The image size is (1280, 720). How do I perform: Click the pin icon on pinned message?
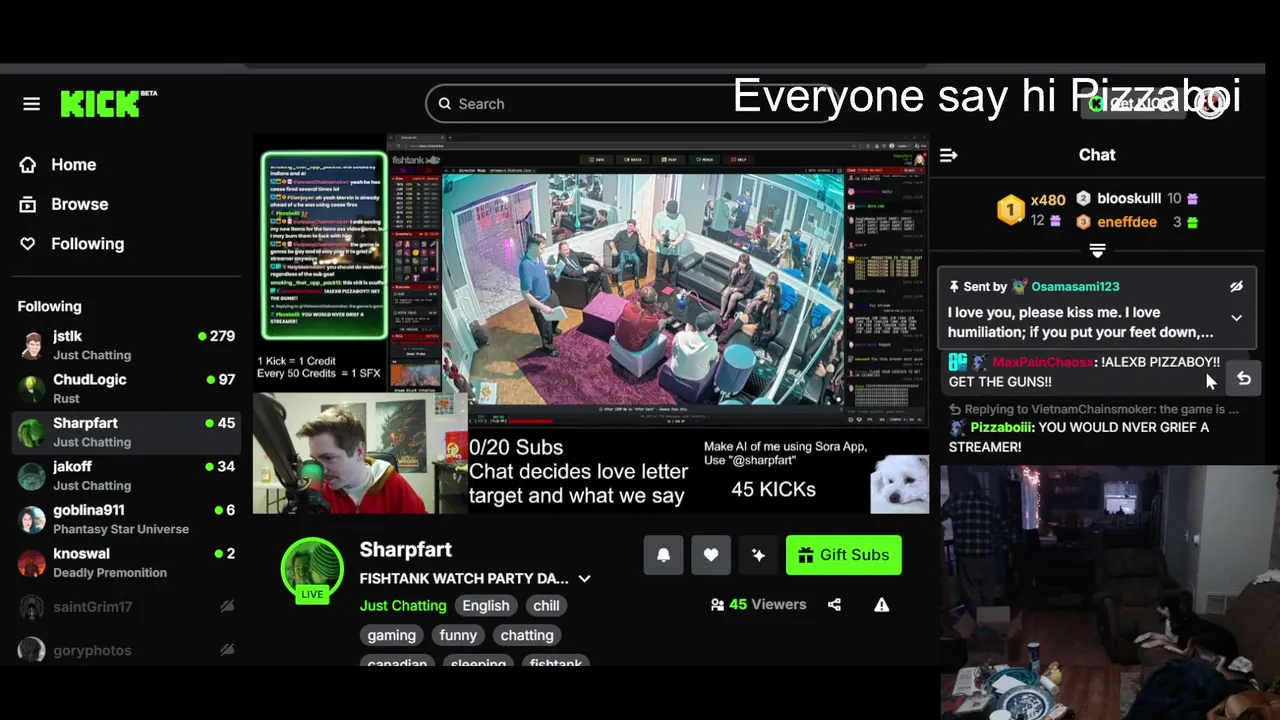coord(955,287)
